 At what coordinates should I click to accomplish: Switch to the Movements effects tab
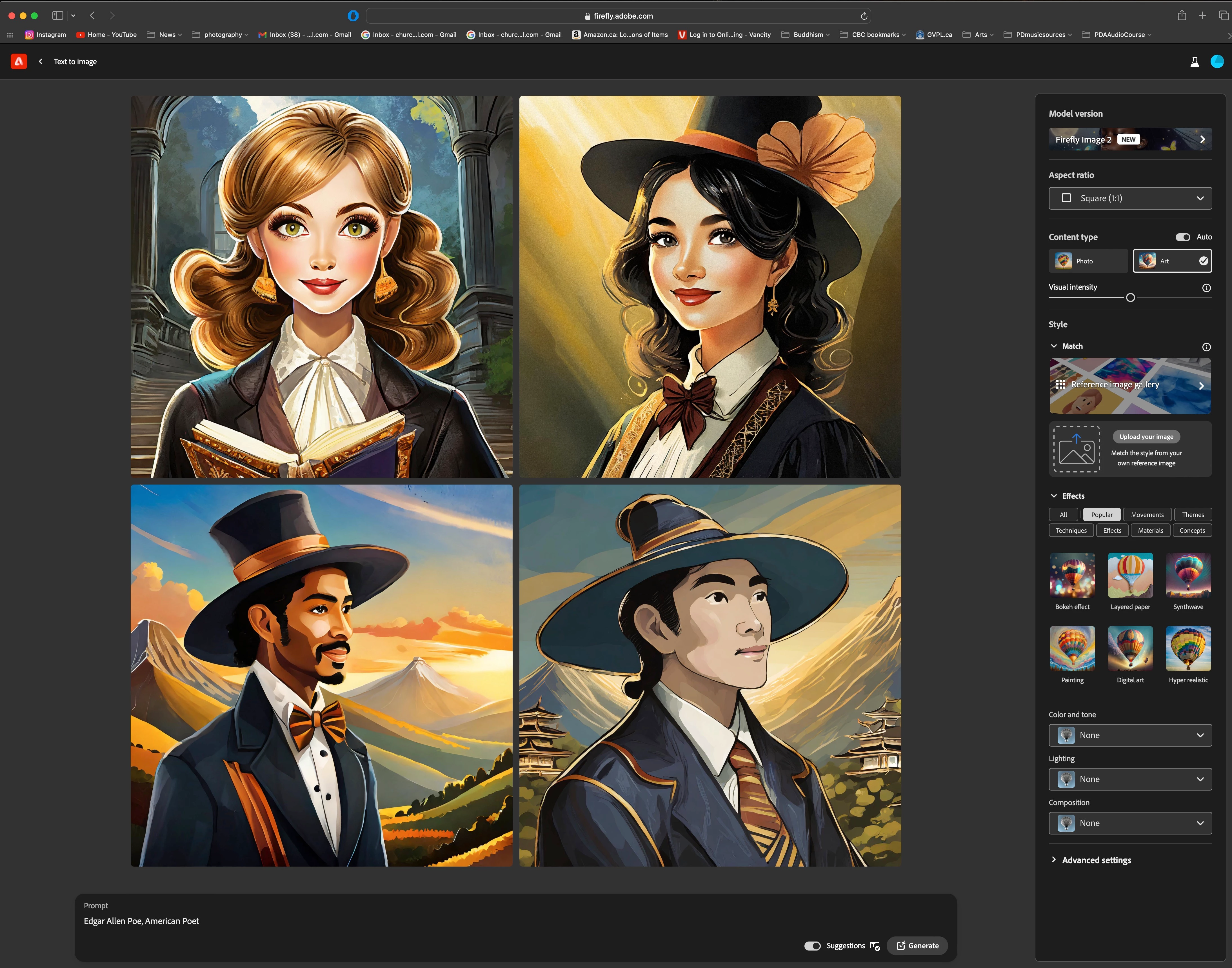pos(1147,515)
